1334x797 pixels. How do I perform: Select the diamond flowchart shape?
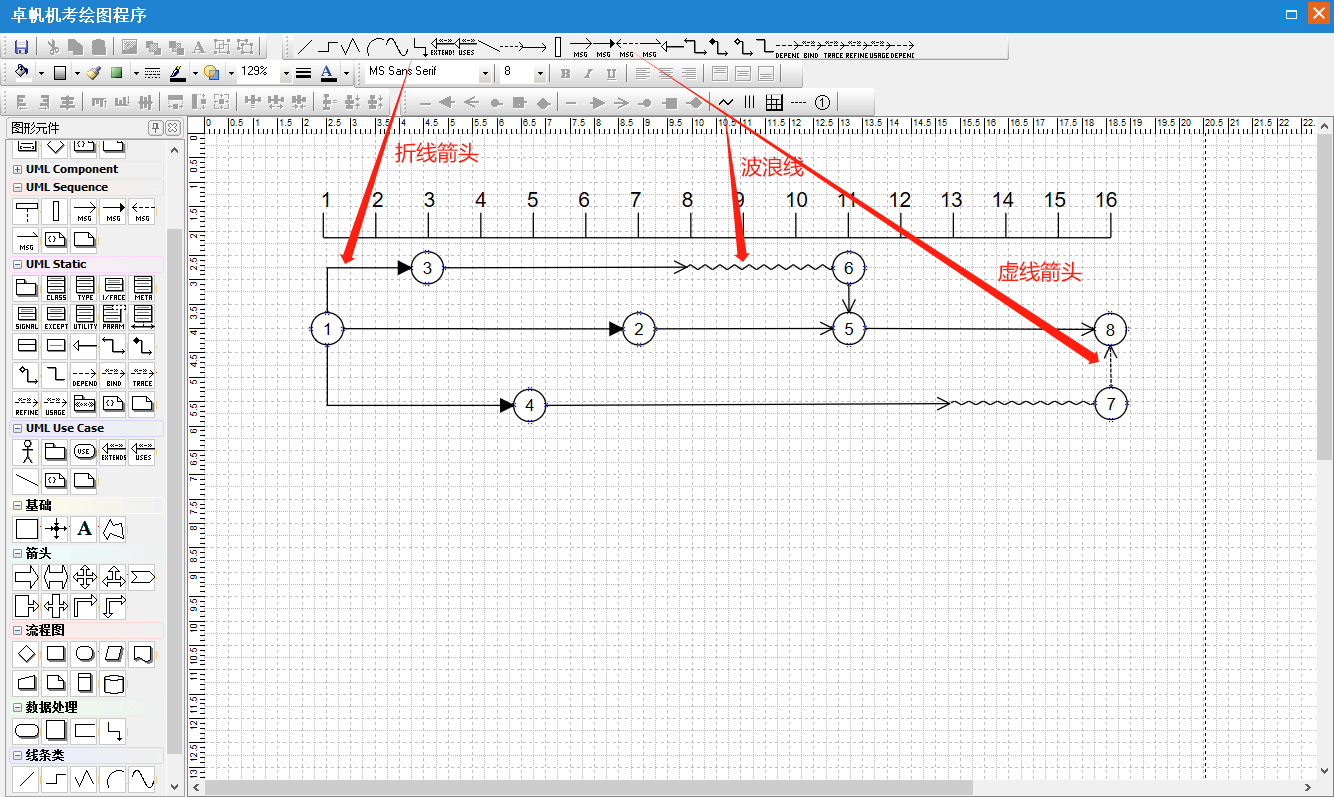click(x=27, y=654)
